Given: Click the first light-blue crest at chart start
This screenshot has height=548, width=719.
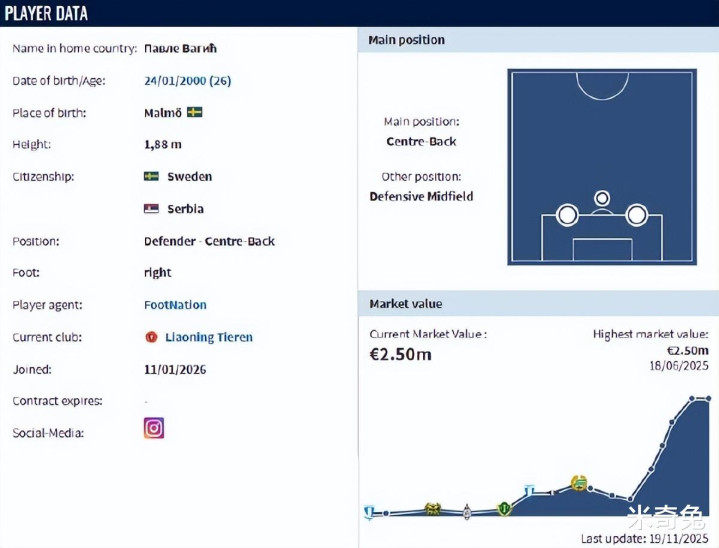Looking at the screenshot, I should (369, 512).
